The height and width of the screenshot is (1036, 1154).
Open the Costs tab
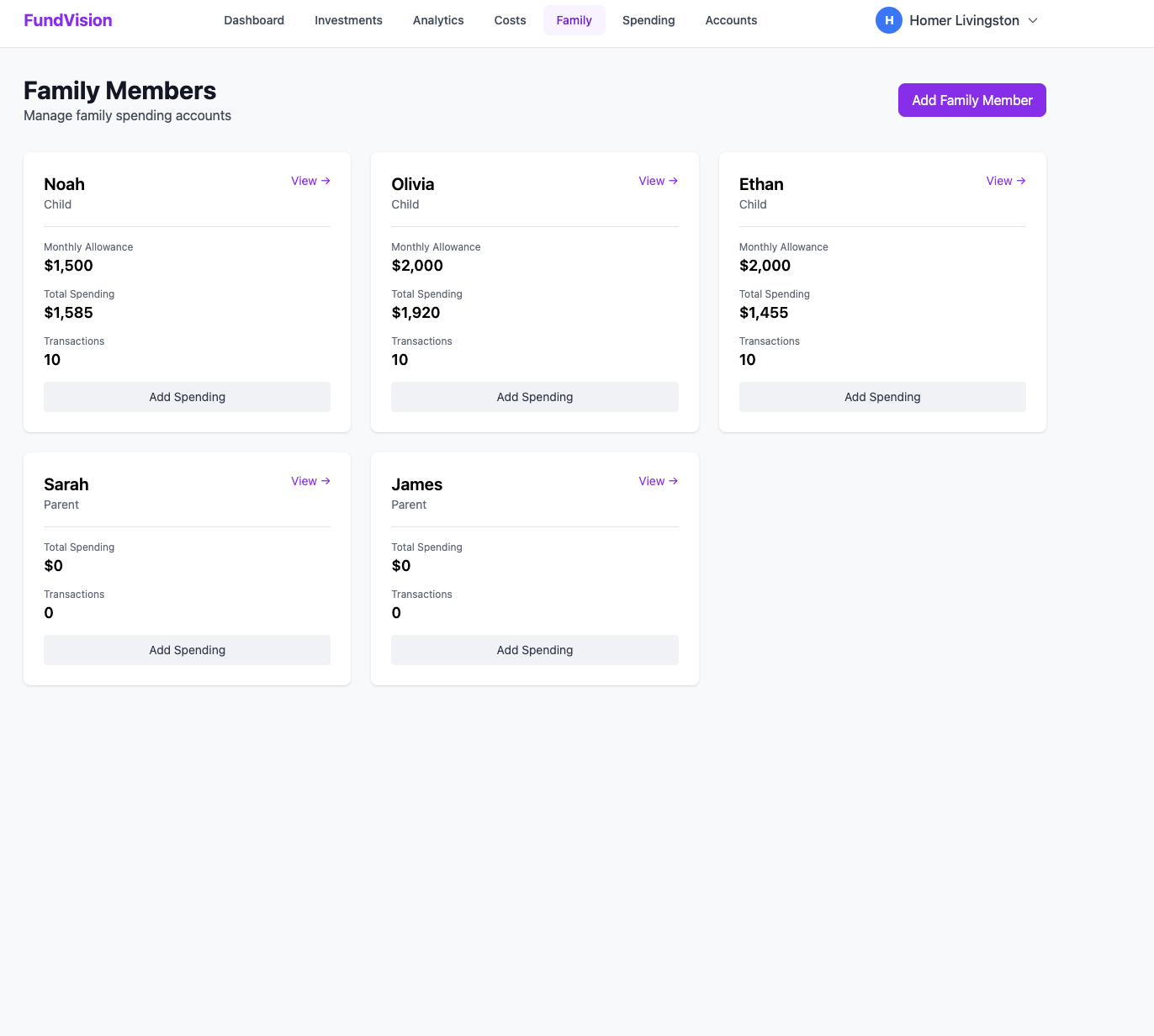tap(510, 20)
